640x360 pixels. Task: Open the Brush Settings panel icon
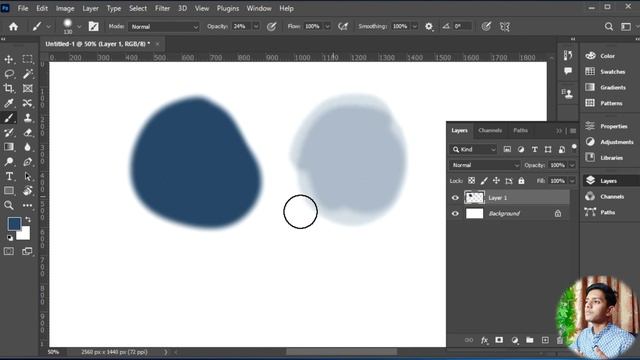pyautogui.click(x=93, y=27)
